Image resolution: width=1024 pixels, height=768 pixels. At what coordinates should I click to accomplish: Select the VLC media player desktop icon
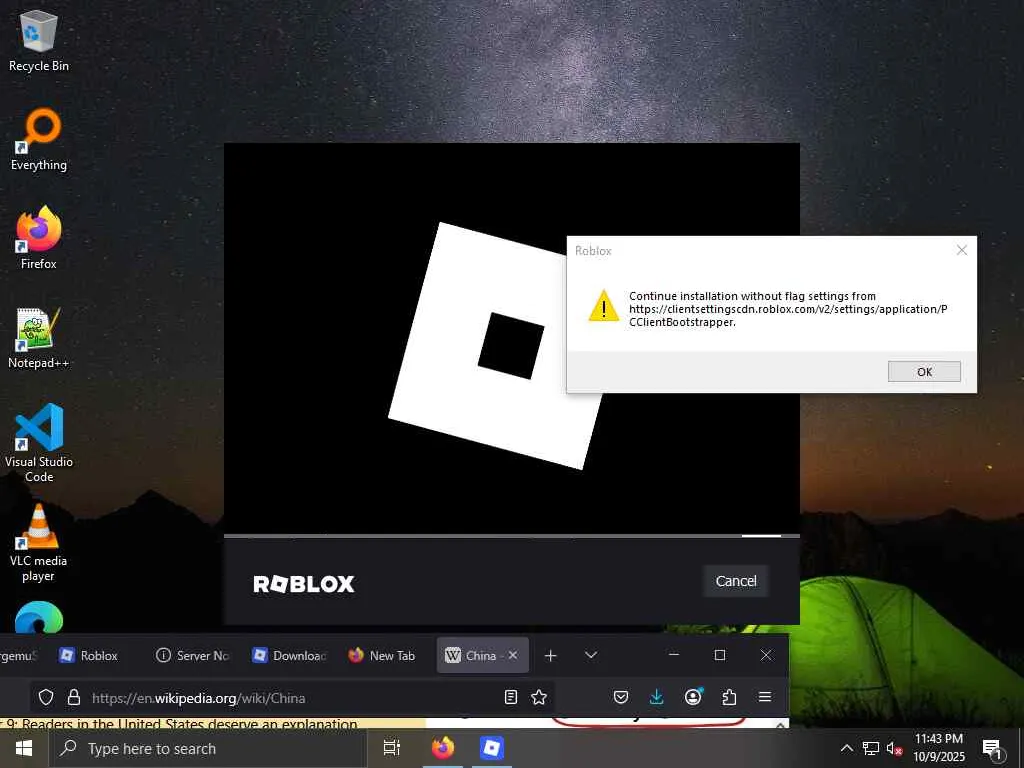click(x=39, y=543)
